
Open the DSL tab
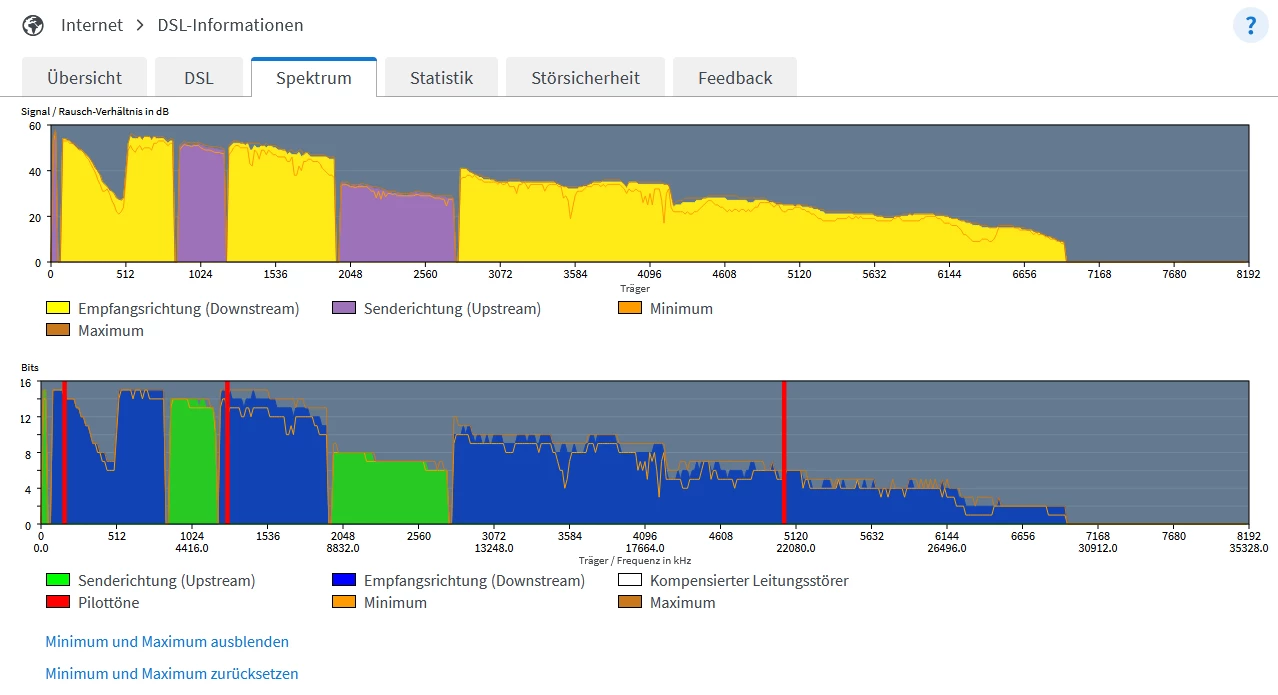(199, 77)
